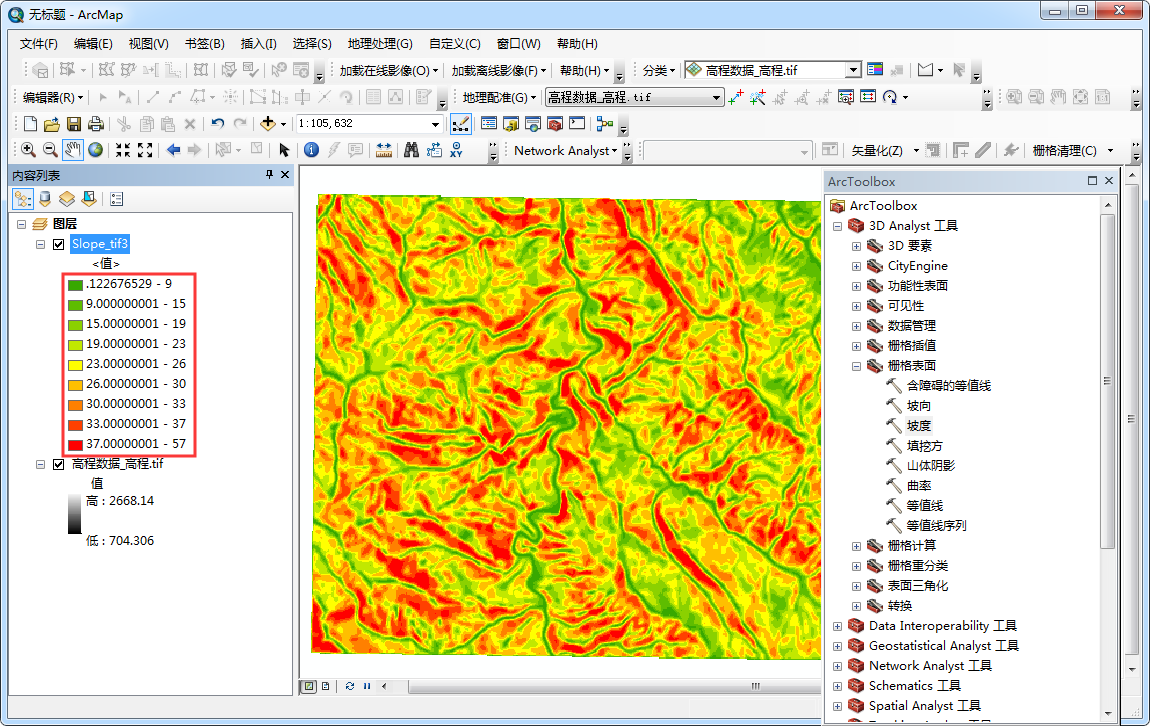
Task: Open the 窗口(W) menu
Action: [x=519, y=44]
